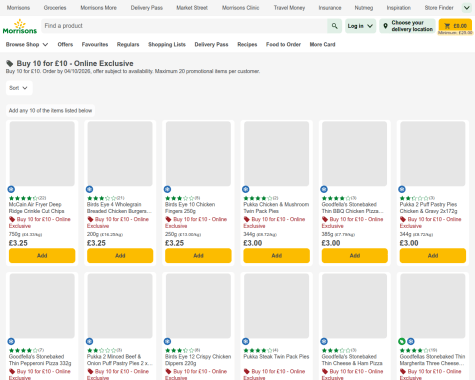Screen dimensions: 475x380
Task: Add Goodfella's Thin BBQ Chicken Pizza
Action: point(355,256)
